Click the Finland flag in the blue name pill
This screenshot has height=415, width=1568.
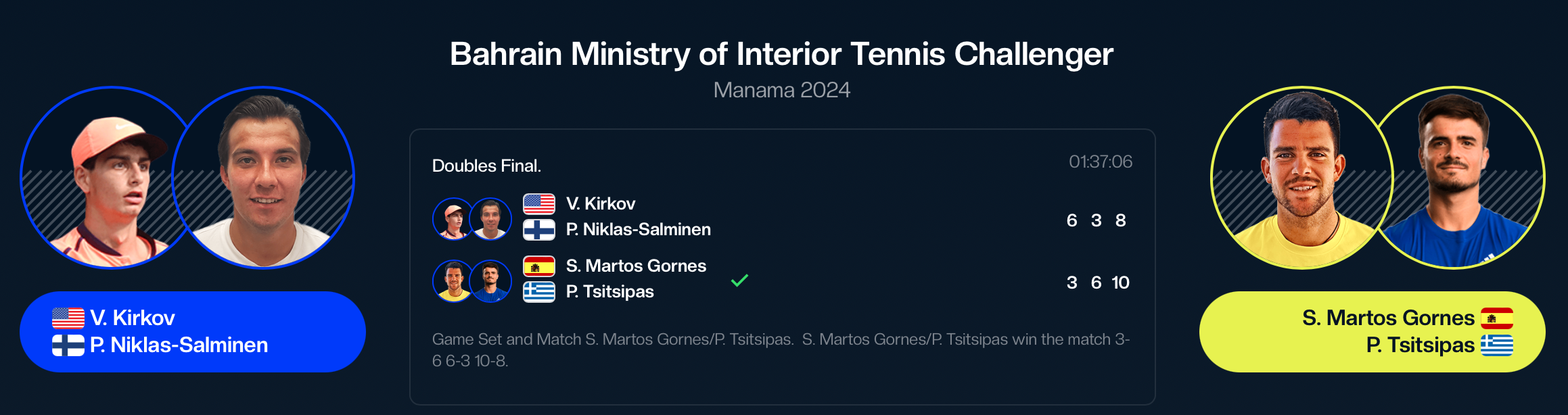[68, 345]
